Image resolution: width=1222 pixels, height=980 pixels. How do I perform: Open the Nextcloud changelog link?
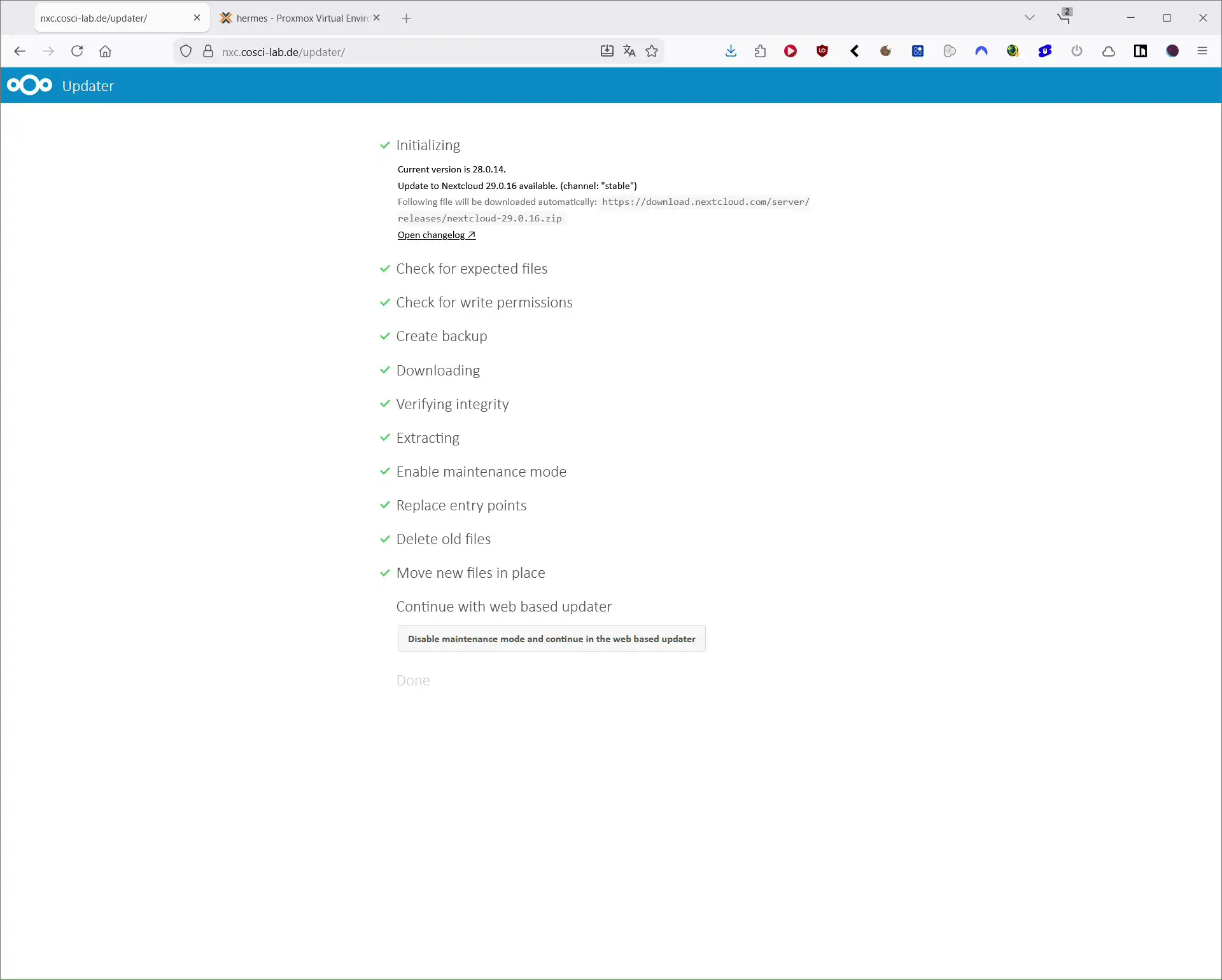[436, 235]
